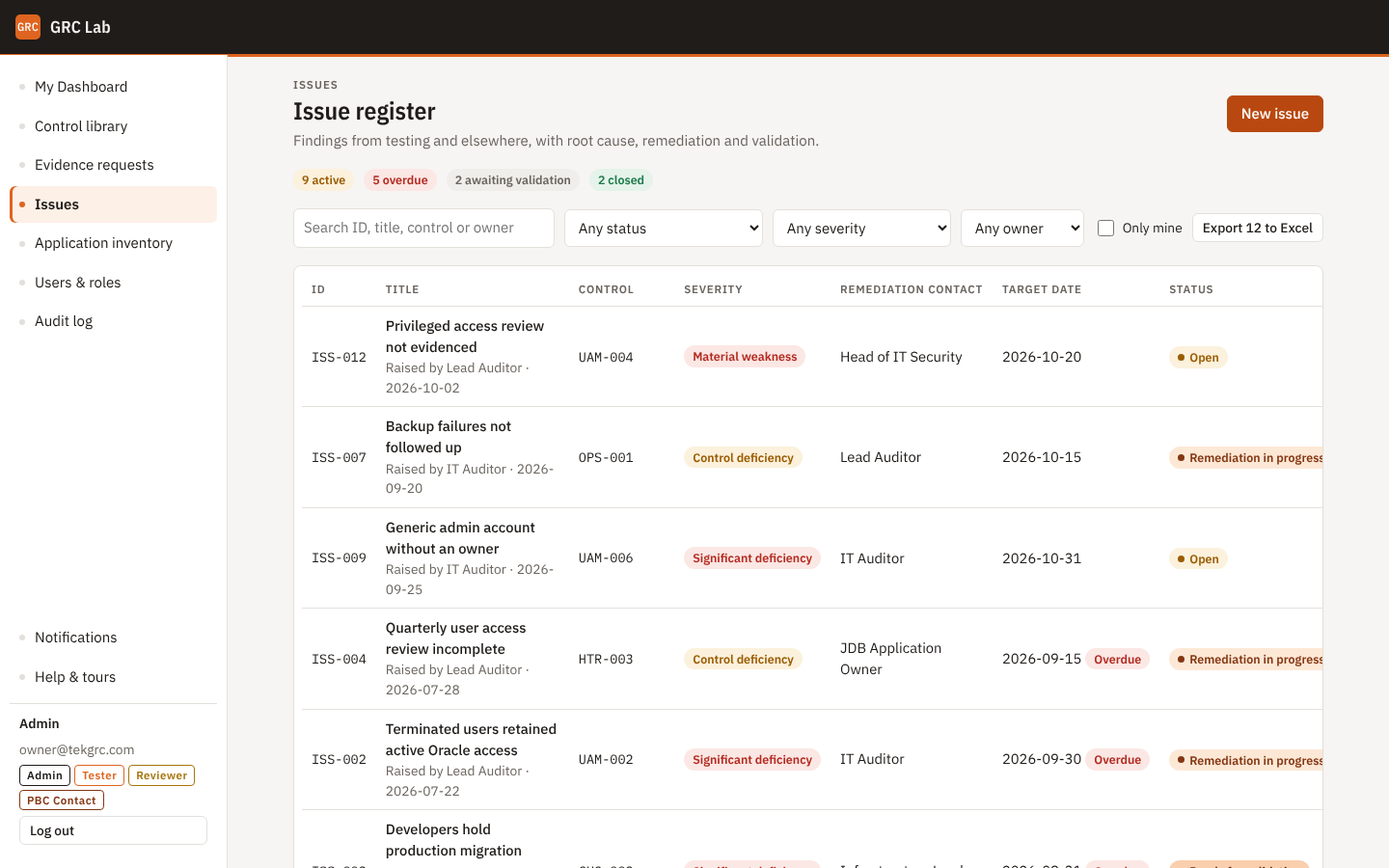Click the Log out button
This screenshot has width=1389, height=868.
[x=113, y=830]
